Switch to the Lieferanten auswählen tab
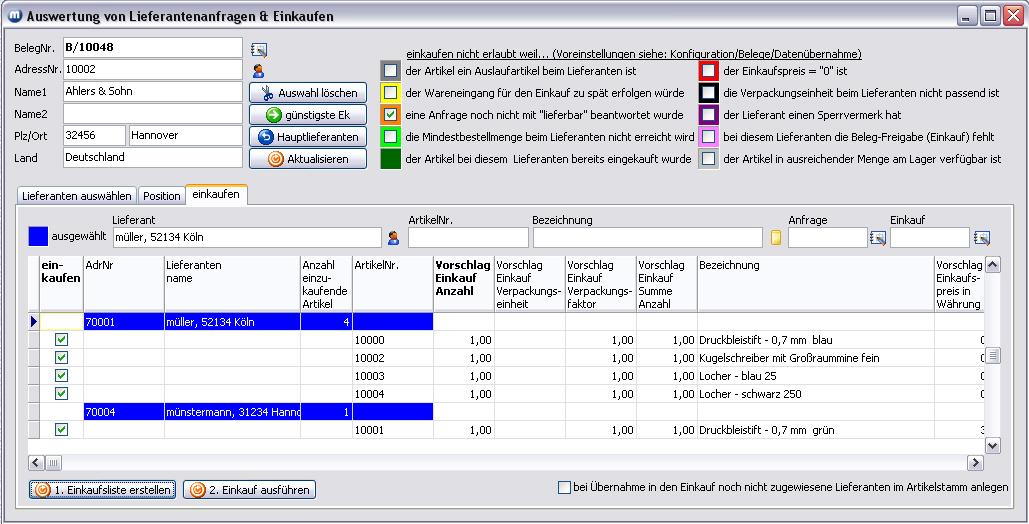Viewport: 1029px width, 524px height. (x=76, y=196)
